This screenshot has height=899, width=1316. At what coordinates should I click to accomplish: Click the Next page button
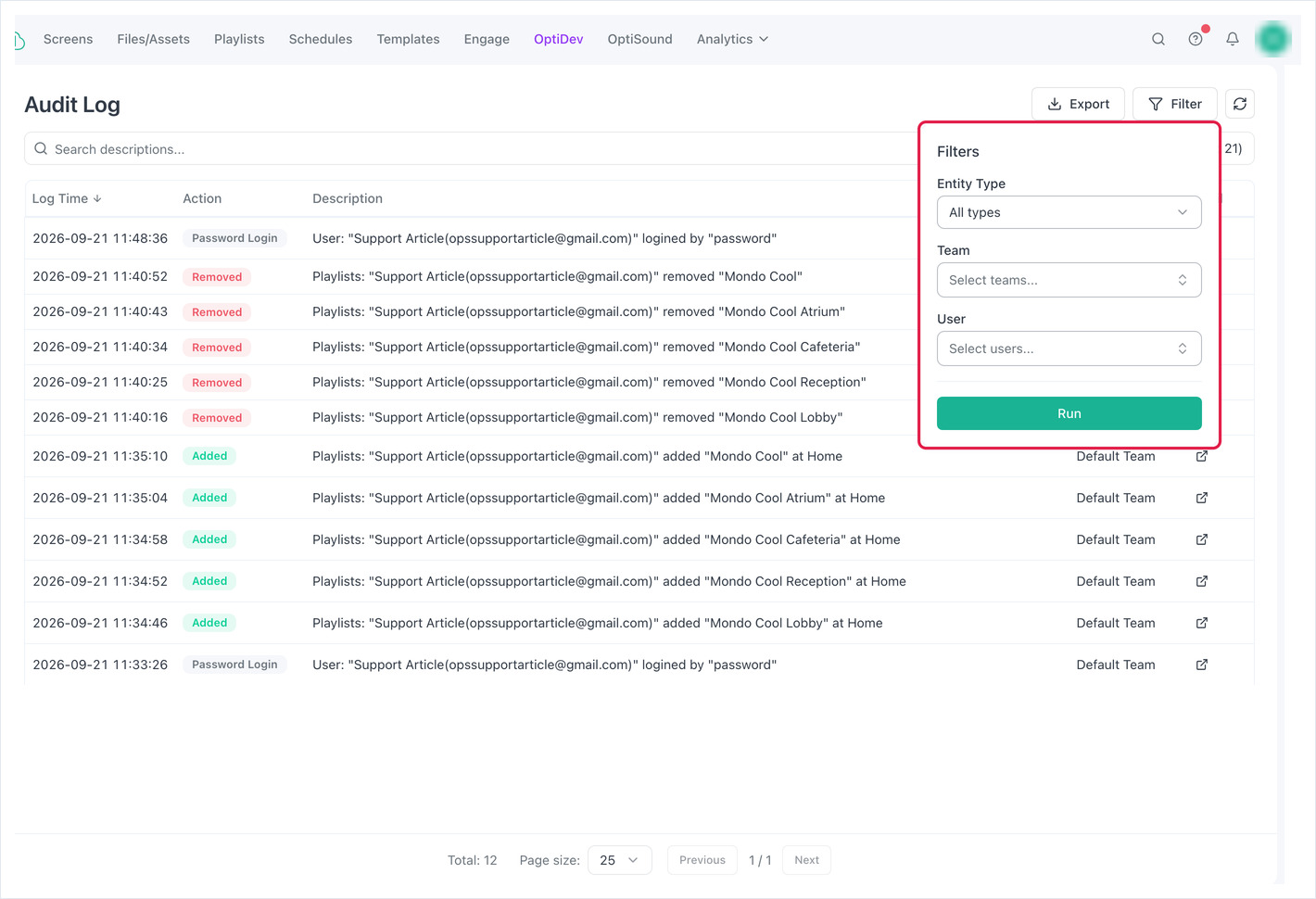pos(807,860)
